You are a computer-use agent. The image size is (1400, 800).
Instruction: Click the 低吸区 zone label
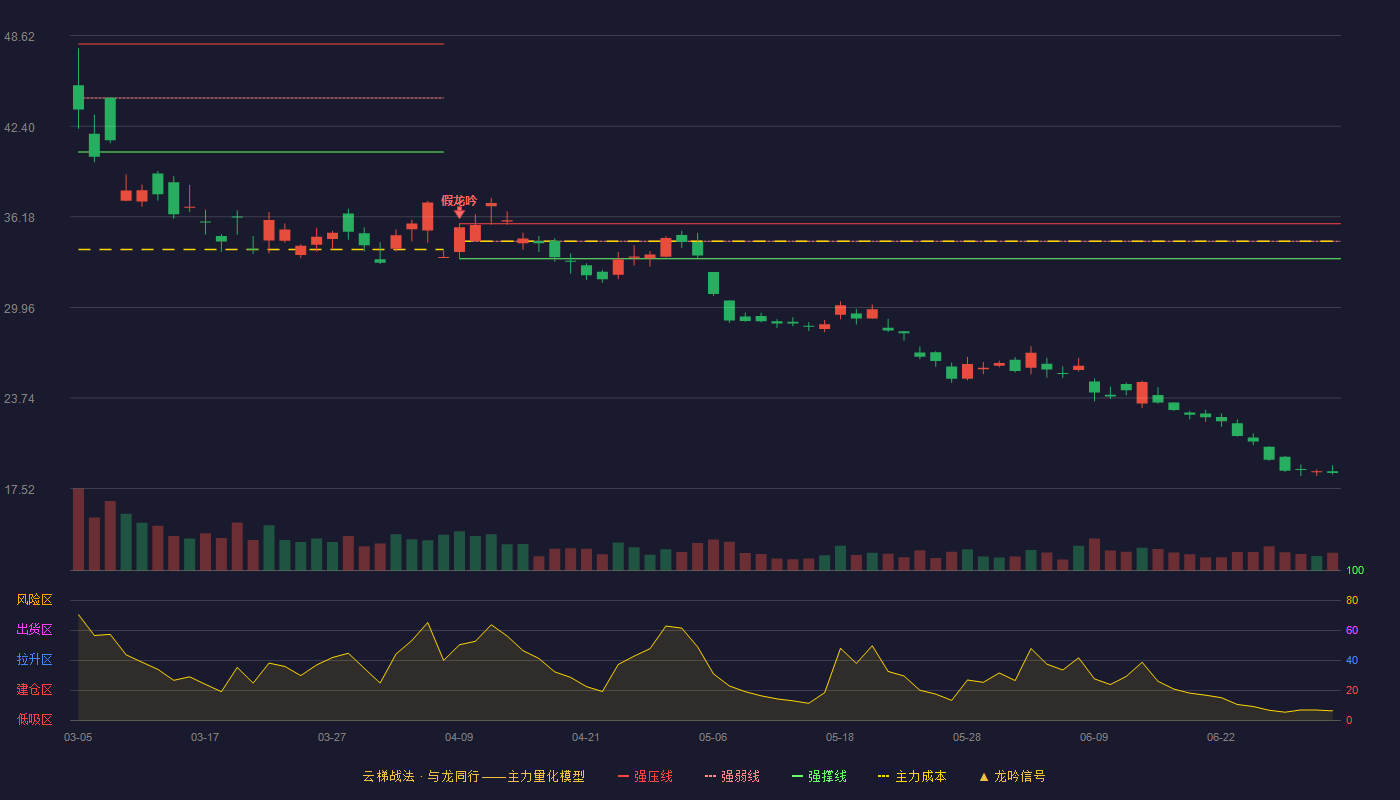34,719
